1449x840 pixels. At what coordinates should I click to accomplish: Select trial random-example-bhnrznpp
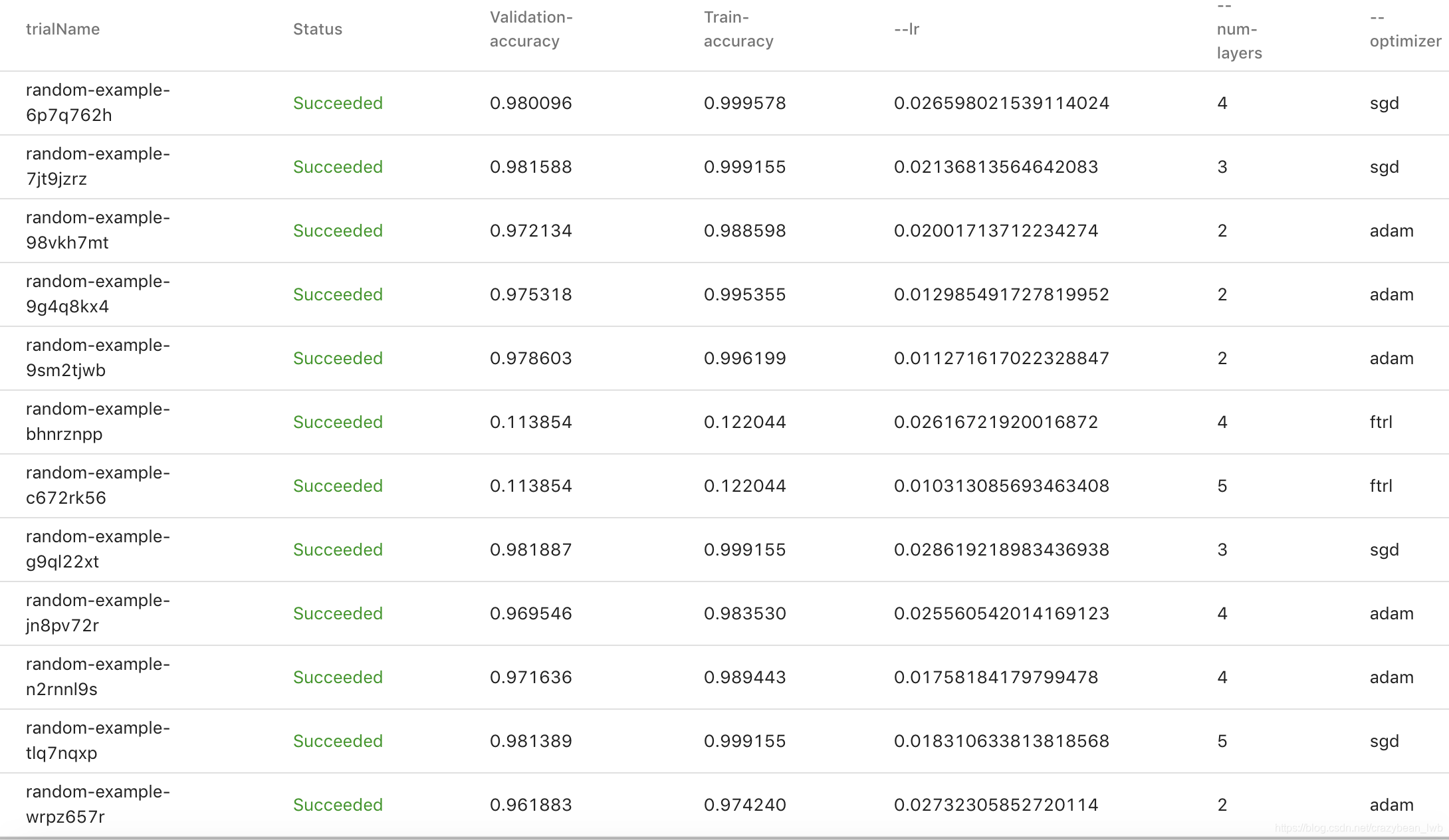pos(98,421)
